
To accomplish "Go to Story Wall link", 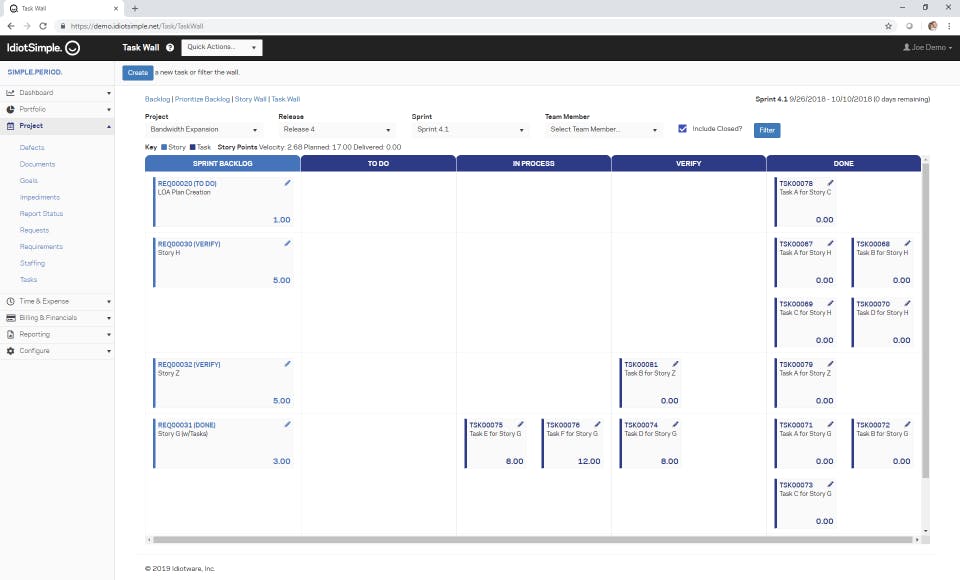I will point(250,99).
